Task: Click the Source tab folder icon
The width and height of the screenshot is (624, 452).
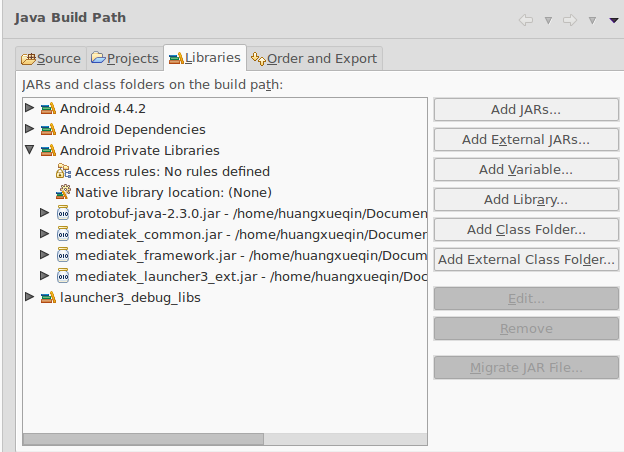Action: pos(29,59)
